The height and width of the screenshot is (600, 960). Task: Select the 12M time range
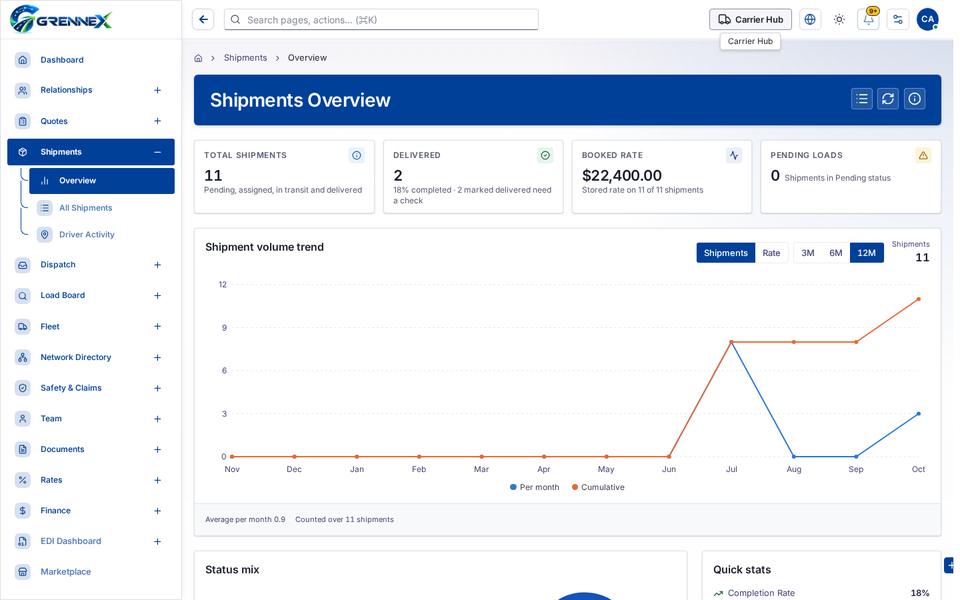(x=866, y=253)
